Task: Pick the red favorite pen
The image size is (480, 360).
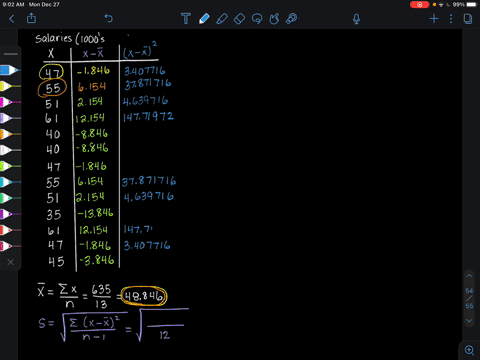Action: pyautogui.click(x=10, y=230)
